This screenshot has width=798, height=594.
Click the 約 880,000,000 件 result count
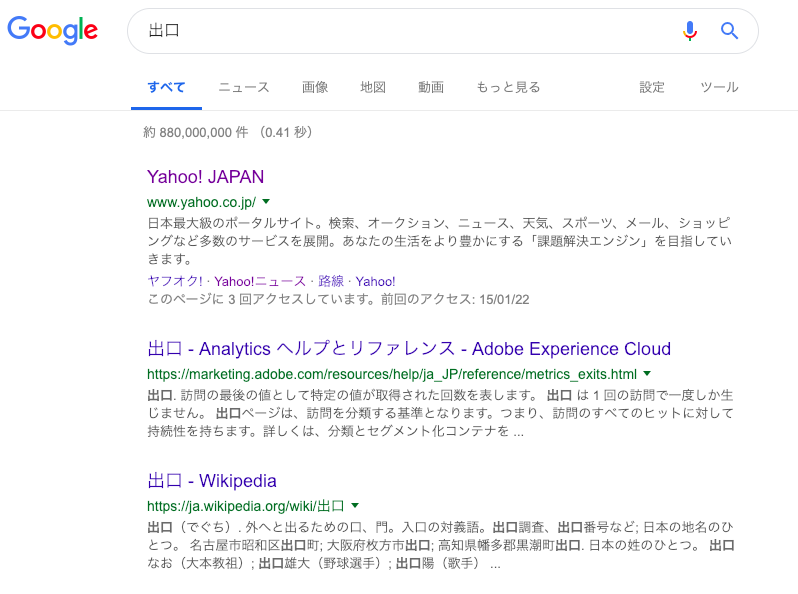(x=195, y=132)
